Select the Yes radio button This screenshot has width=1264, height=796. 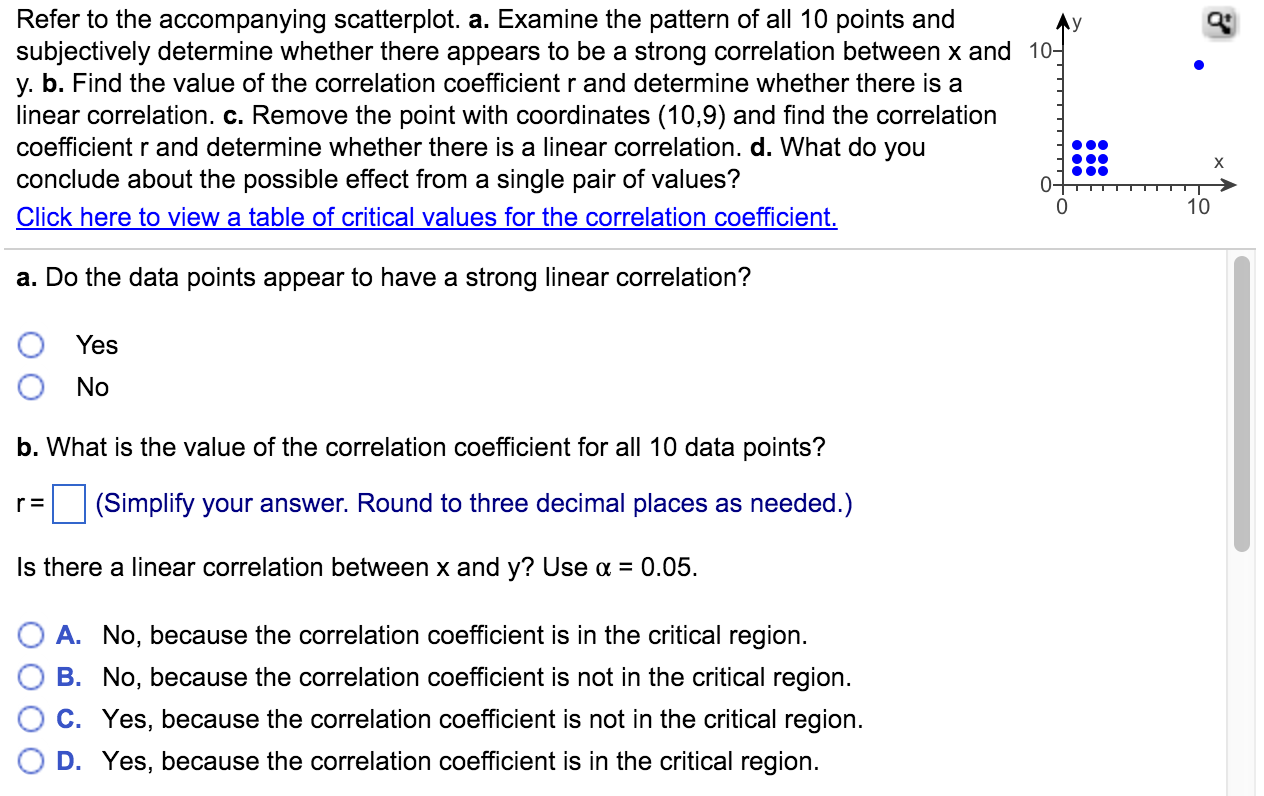point(30,344)
